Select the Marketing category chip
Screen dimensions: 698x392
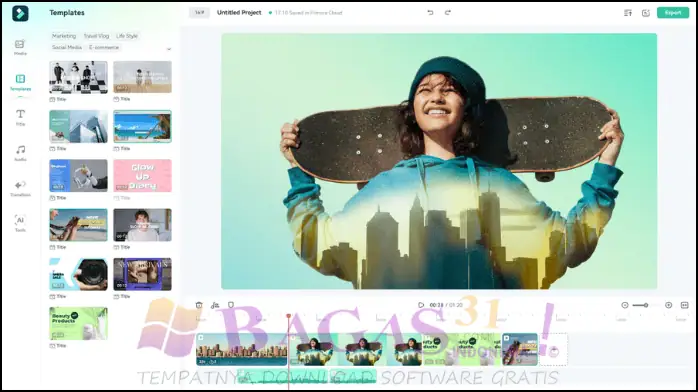click(64, 36)
